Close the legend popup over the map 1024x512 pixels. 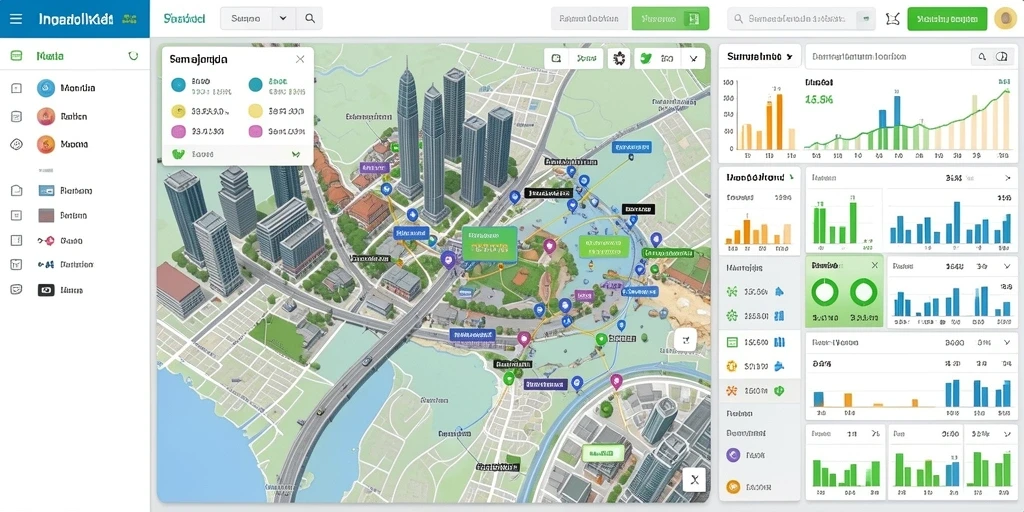coord(300,59)
